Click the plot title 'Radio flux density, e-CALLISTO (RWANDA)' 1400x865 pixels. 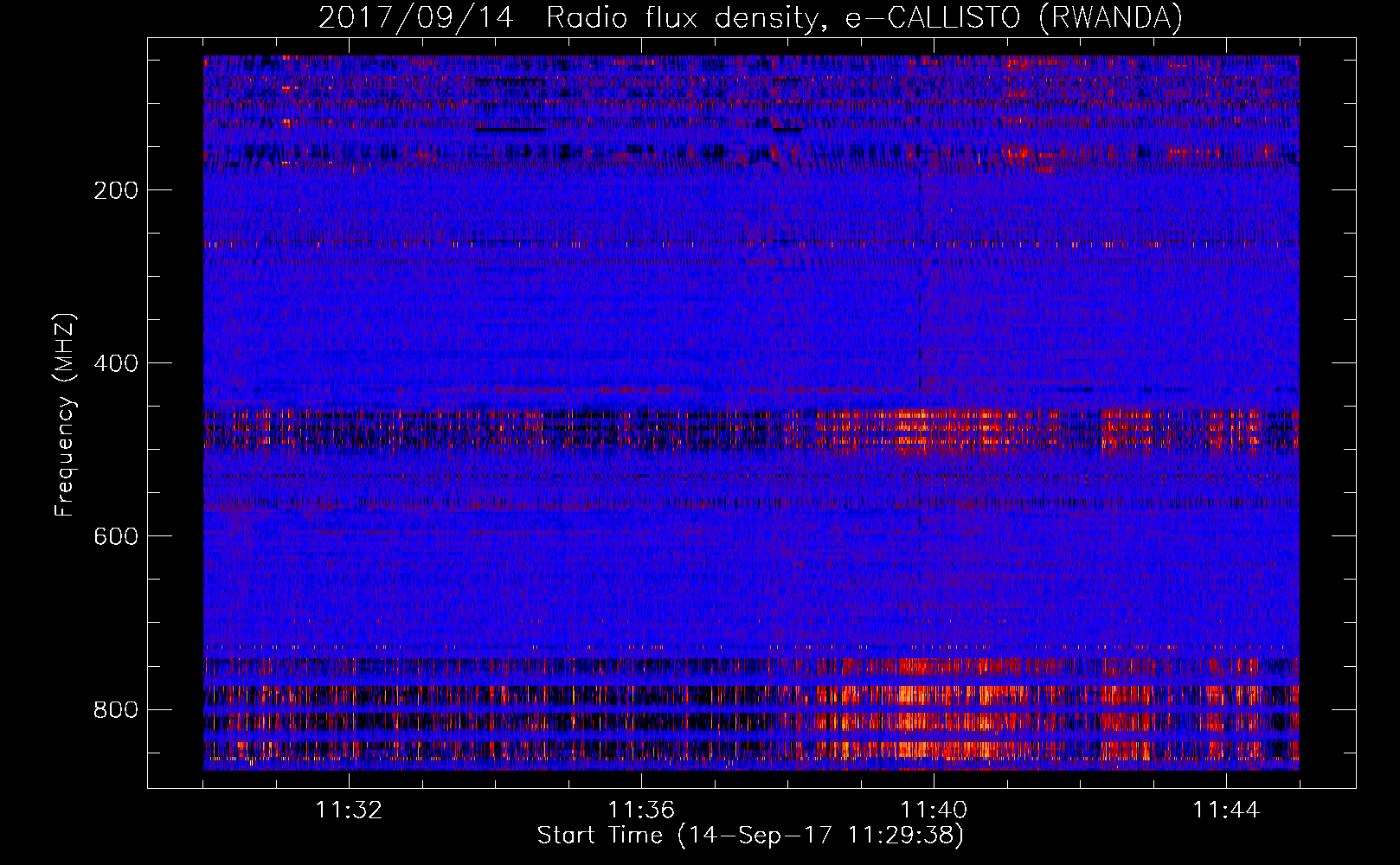coord(864,17)
